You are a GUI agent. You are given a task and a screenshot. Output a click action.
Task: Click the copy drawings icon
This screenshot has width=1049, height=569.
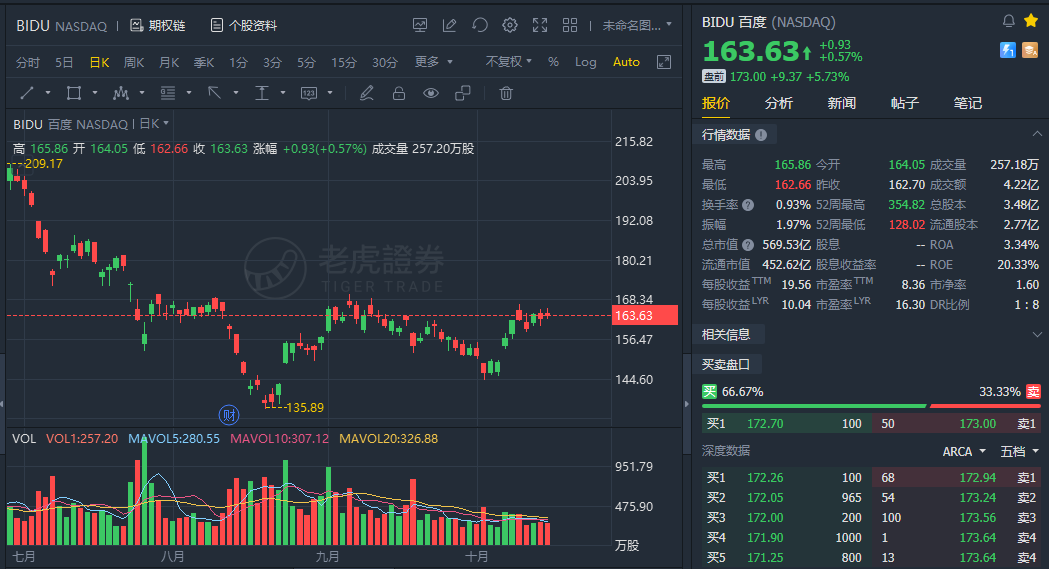[x=463, y=93]
